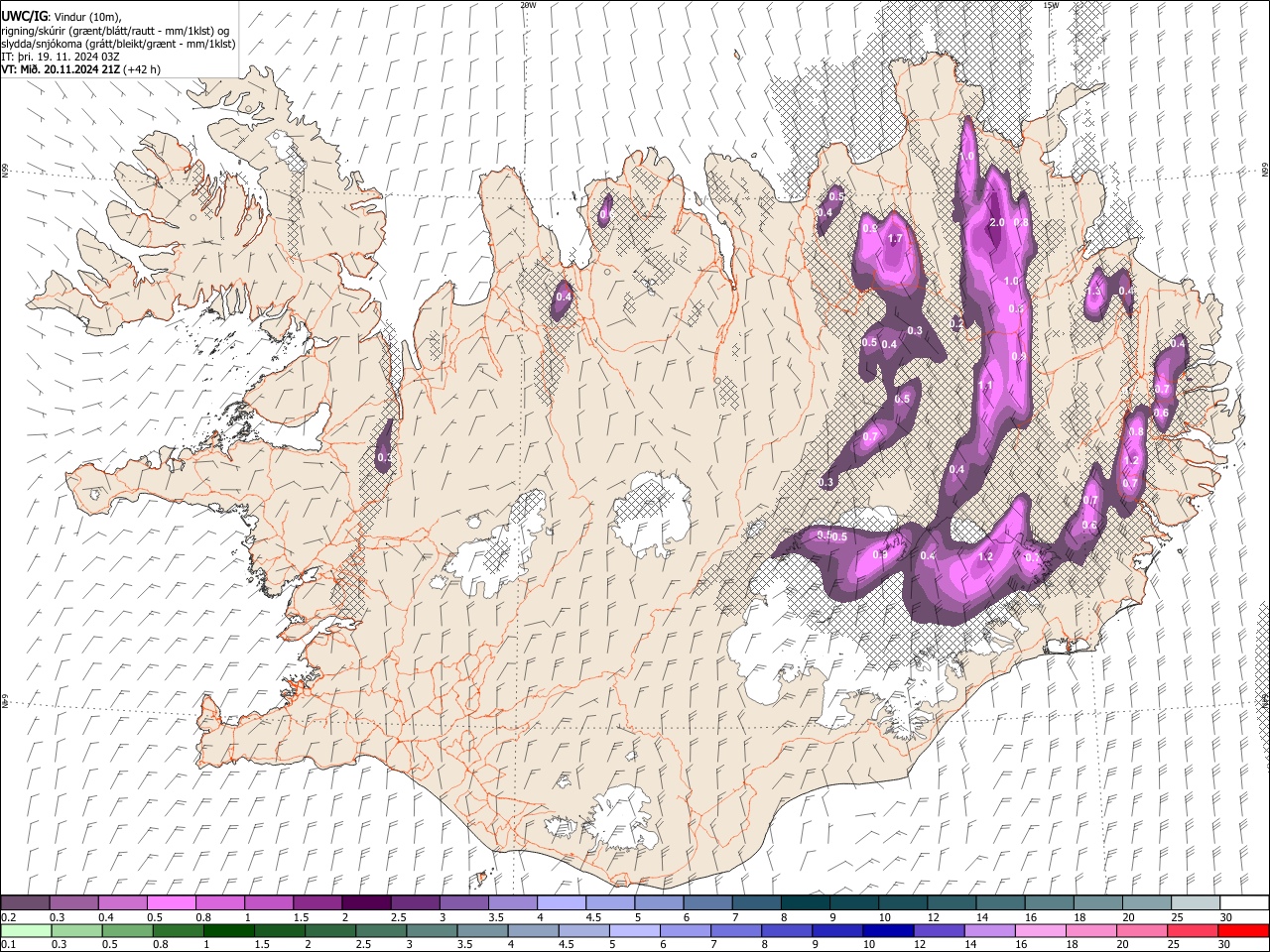Select the '(+42 h)' forecast offset text
Screen dimensions: 1270x952
tap(142, 69)
